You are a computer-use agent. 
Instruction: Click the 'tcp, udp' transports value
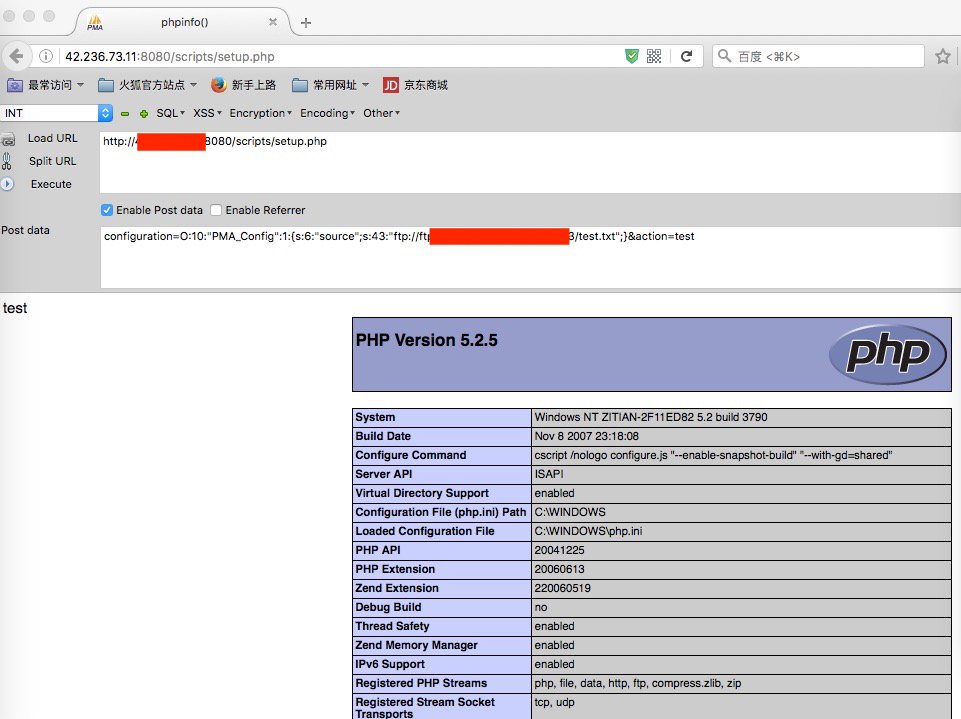coord(554,702)
